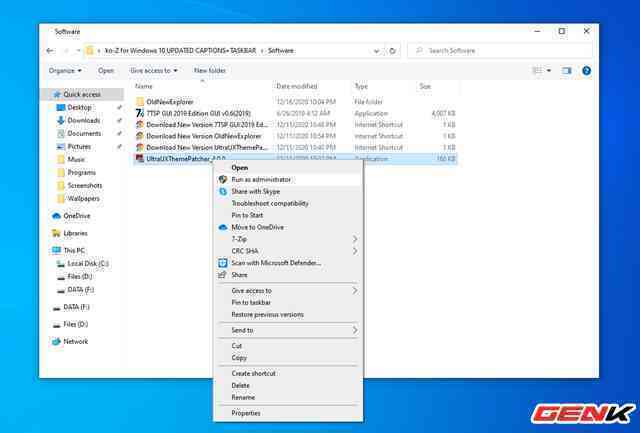Image resolution: width=640 pixels, height=433 pixels.
Task: Click the Downloads arrow icon in sidebar
Action: click(x=61, y=120)
